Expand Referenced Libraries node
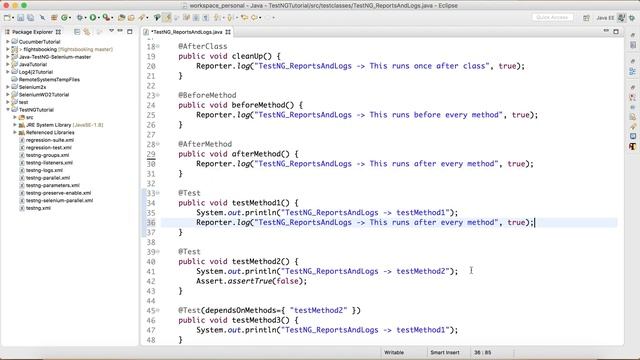Viewport: 640px width, 360px height. coord(15,132)
